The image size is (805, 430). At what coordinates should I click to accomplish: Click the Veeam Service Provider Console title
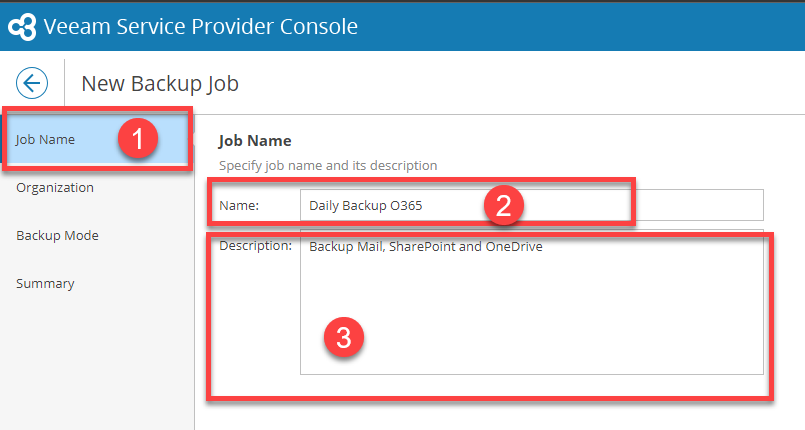[x=200, y=26]
